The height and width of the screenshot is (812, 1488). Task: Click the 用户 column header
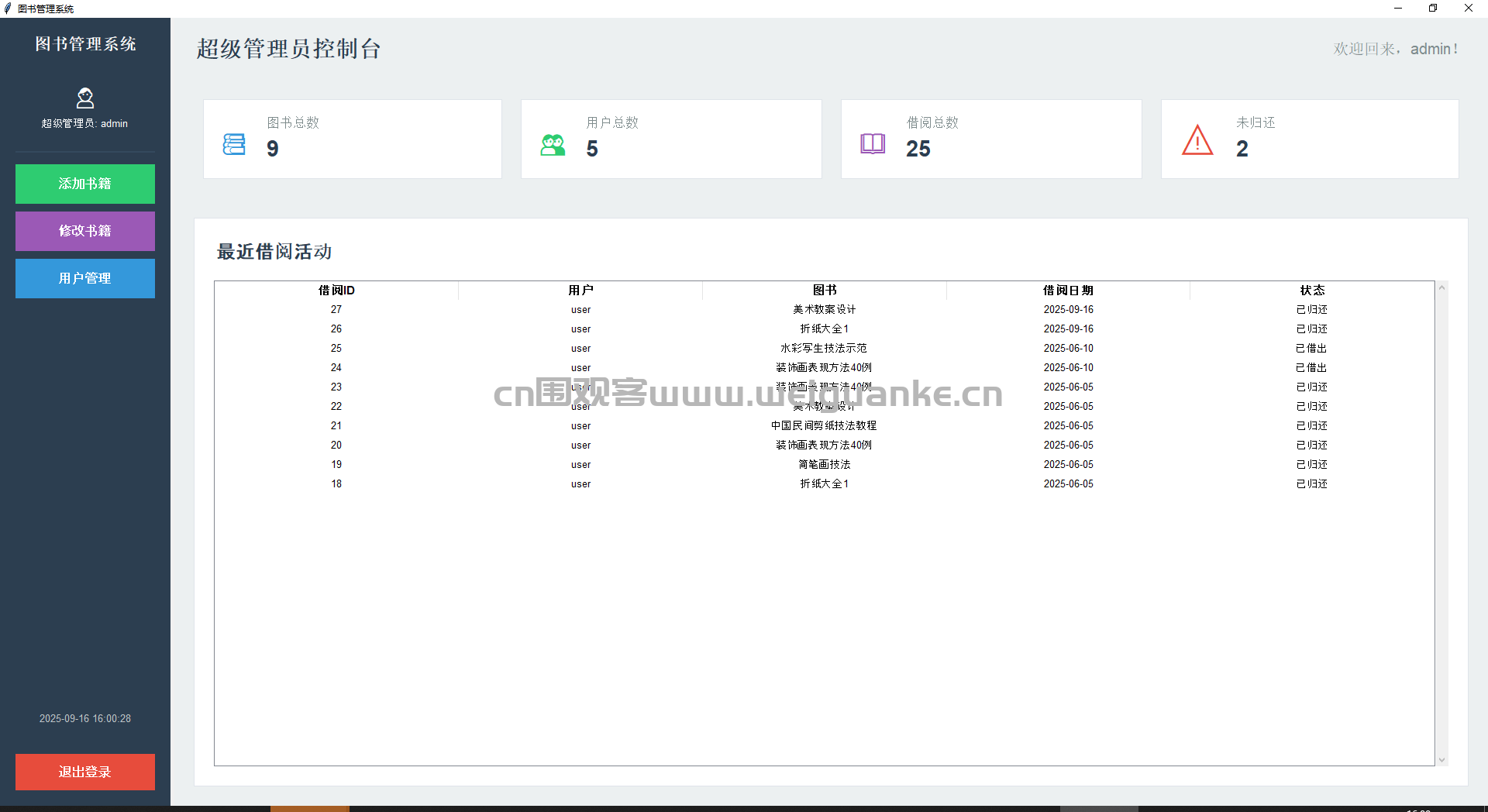click(x=580, y=290)
